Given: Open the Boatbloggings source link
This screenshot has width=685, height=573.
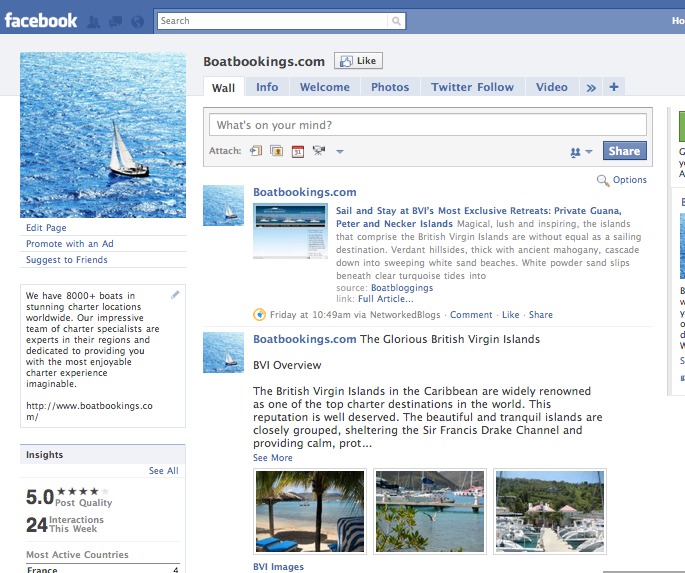Looking at the screenshot, I should click(x=402, y=288).
